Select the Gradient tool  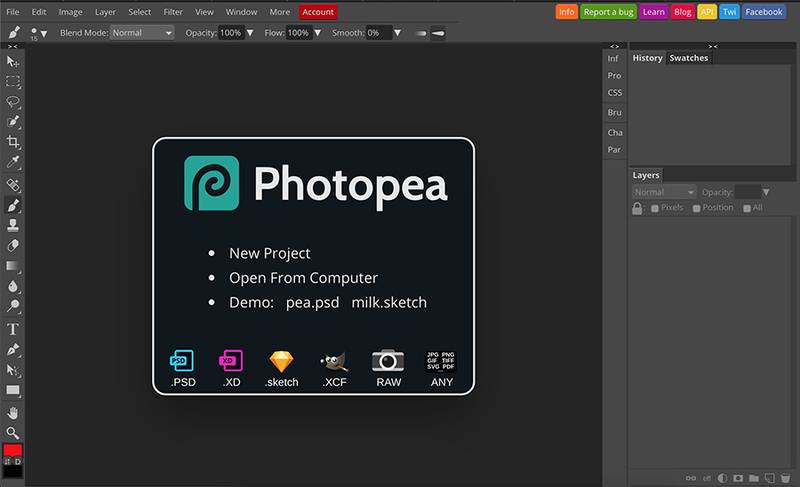(x=13, y=266)
